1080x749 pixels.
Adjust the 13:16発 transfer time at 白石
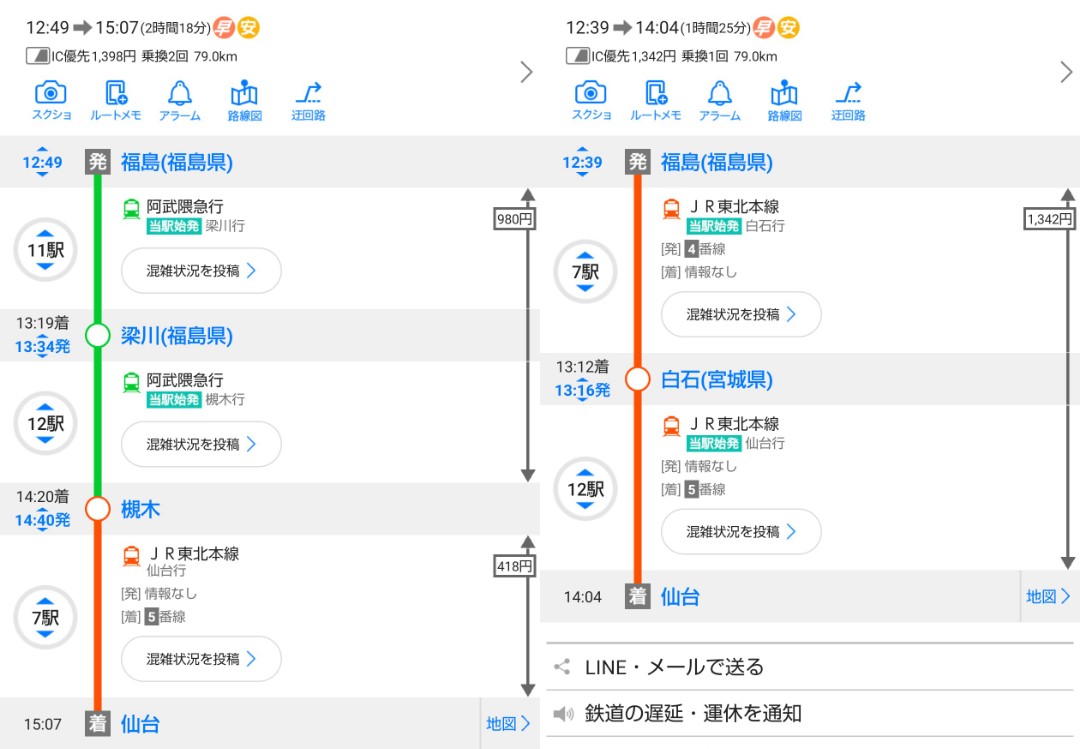pos(582,390)
